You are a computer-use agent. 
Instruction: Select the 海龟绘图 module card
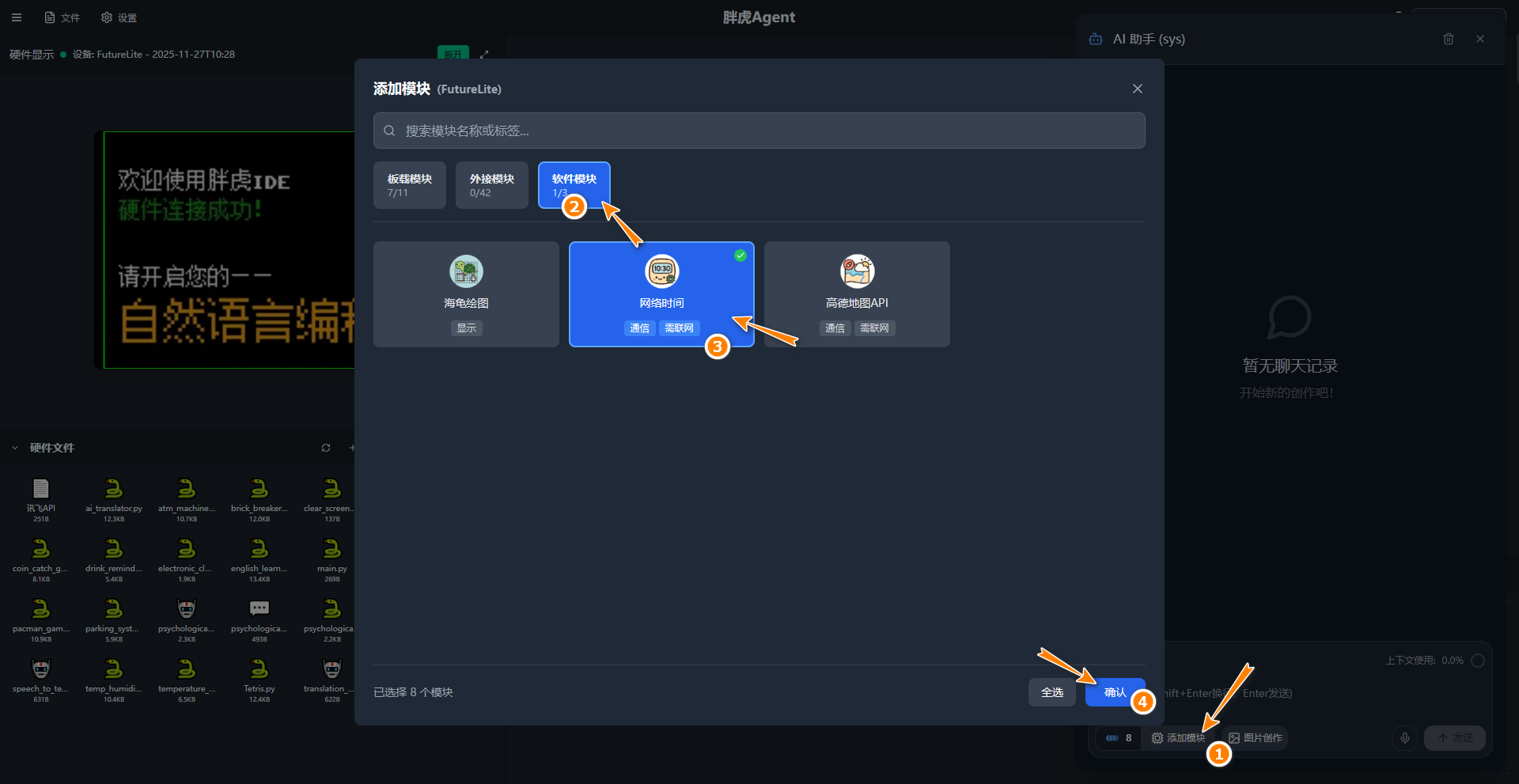[x=466, y=294]
